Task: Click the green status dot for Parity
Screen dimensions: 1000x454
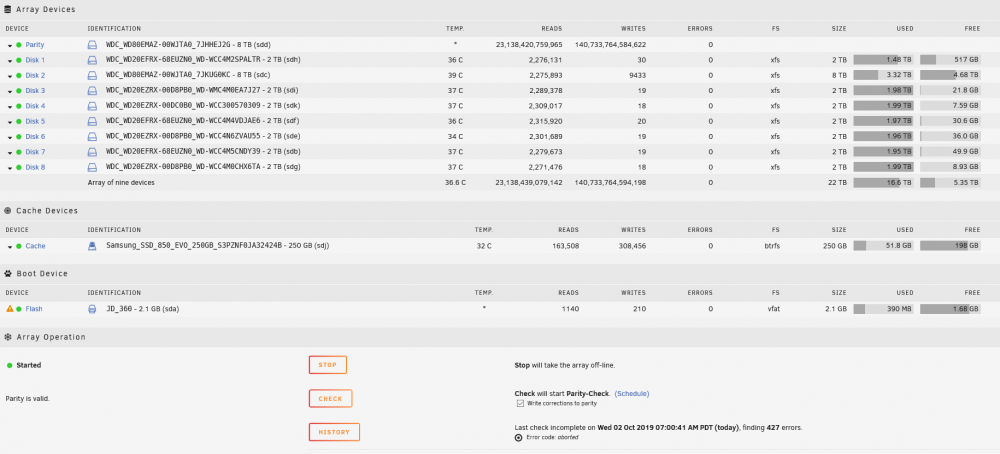Action: (19, 45)
